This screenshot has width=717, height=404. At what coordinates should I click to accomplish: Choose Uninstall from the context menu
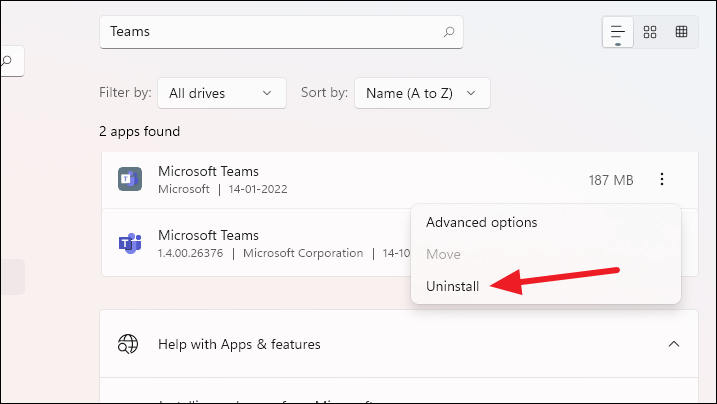pos(452,287)
